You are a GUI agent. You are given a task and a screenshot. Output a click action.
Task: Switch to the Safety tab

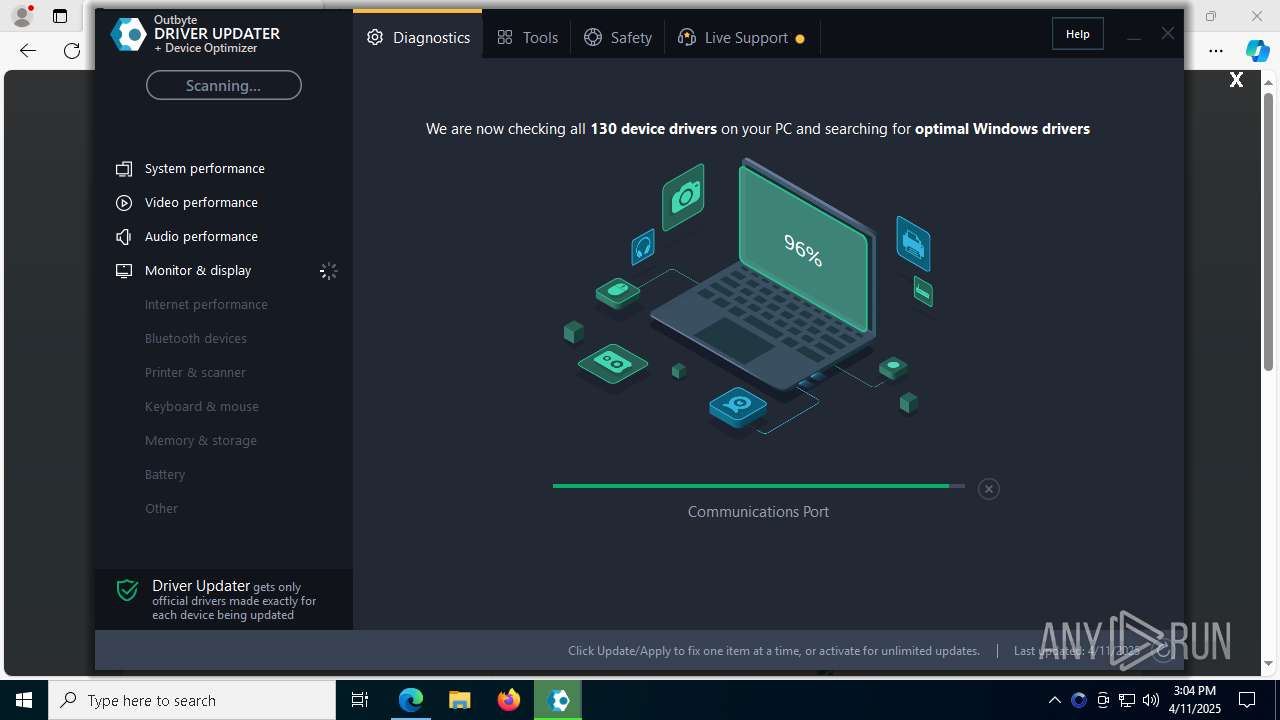pyautogui.click(x=618, y=38)
